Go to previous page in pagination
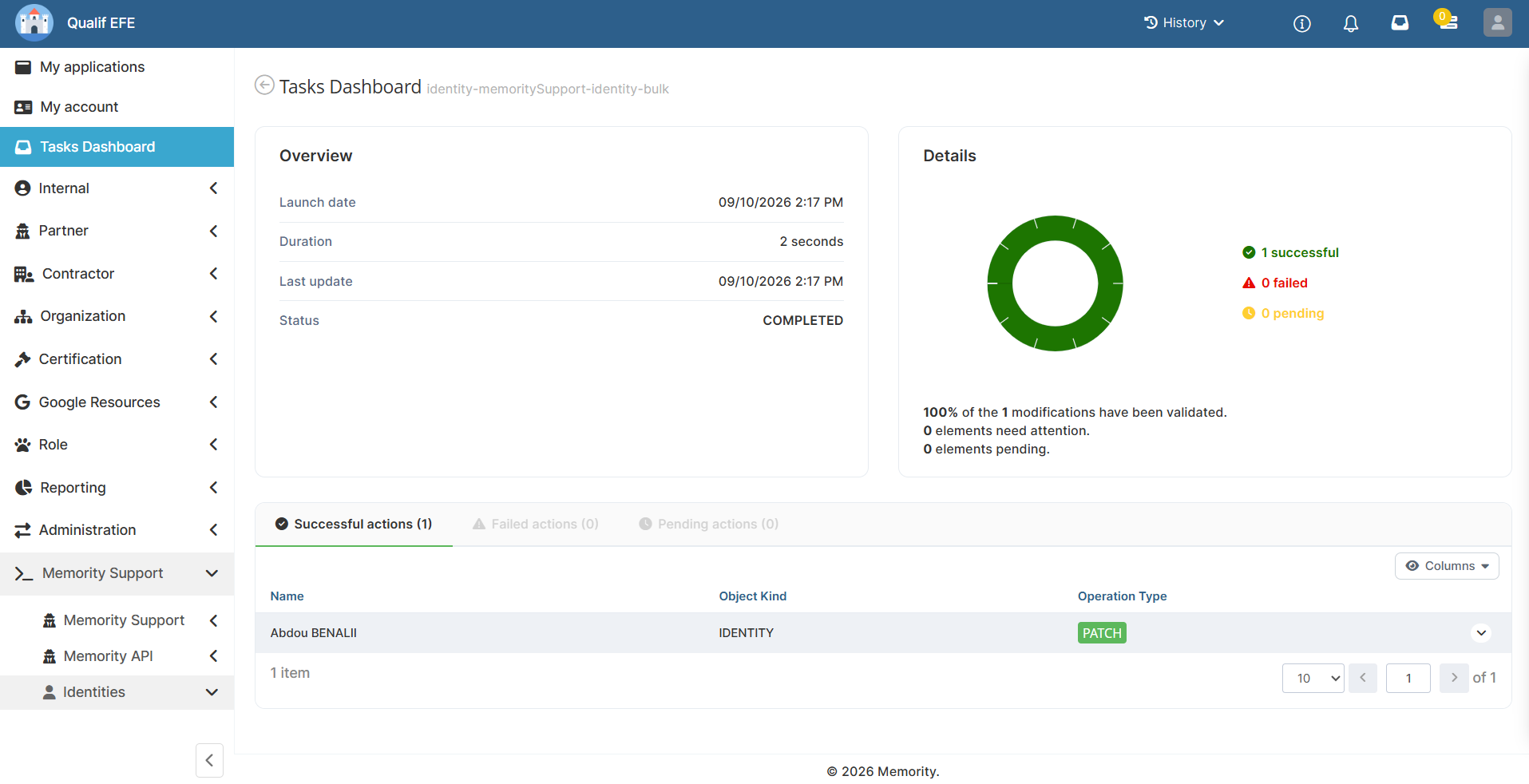1529x784 pixels. (x=1362, y=678)
